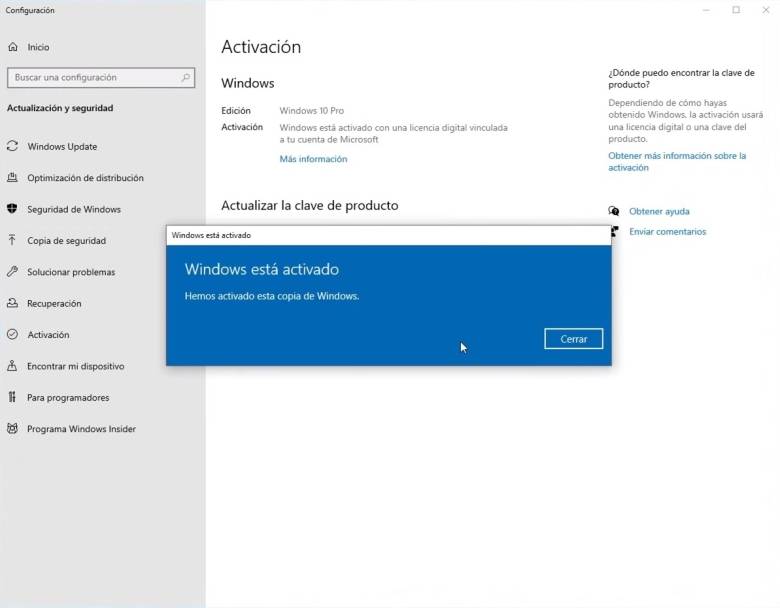Image resolution: width=780 pixels, height=608 pixels.
Task: Click the Actualización y seguridad heading
Action: coord(60,108)
